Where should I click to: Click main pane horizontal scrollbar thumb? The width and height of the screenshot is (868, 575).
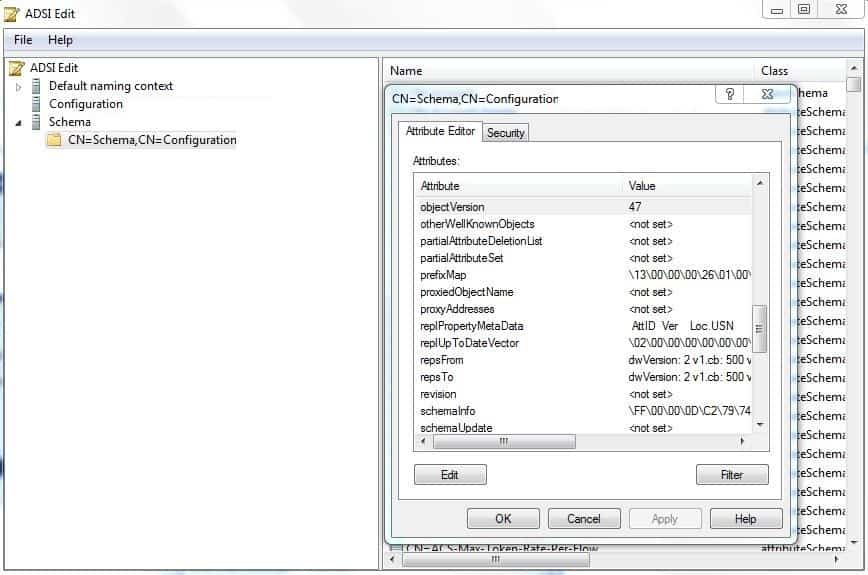tap(496, 560)
